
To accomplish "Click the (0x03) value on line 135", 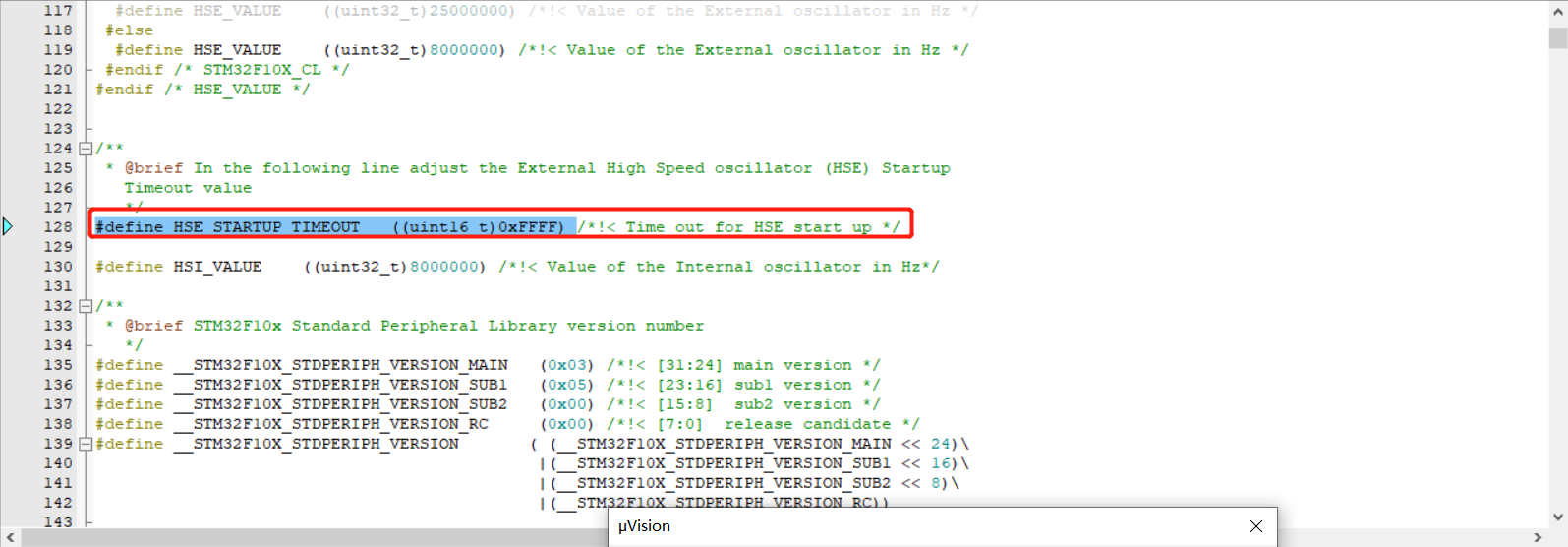I will [566, 365].
